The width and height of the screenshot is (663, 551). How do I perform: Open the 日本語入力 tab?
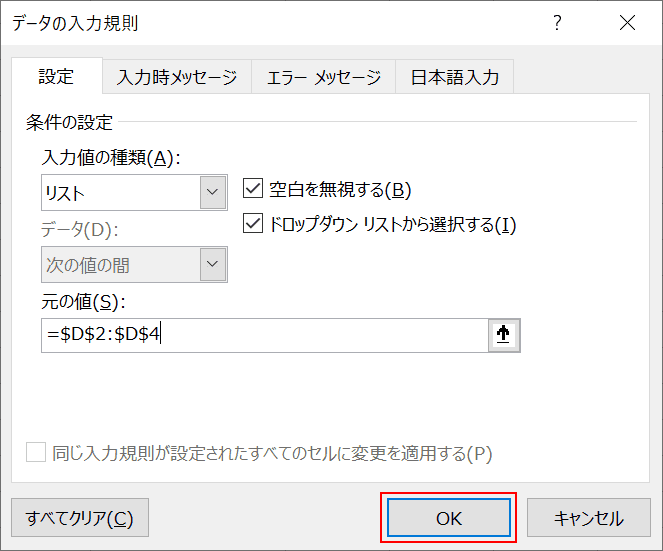click(x=455, y=77)
